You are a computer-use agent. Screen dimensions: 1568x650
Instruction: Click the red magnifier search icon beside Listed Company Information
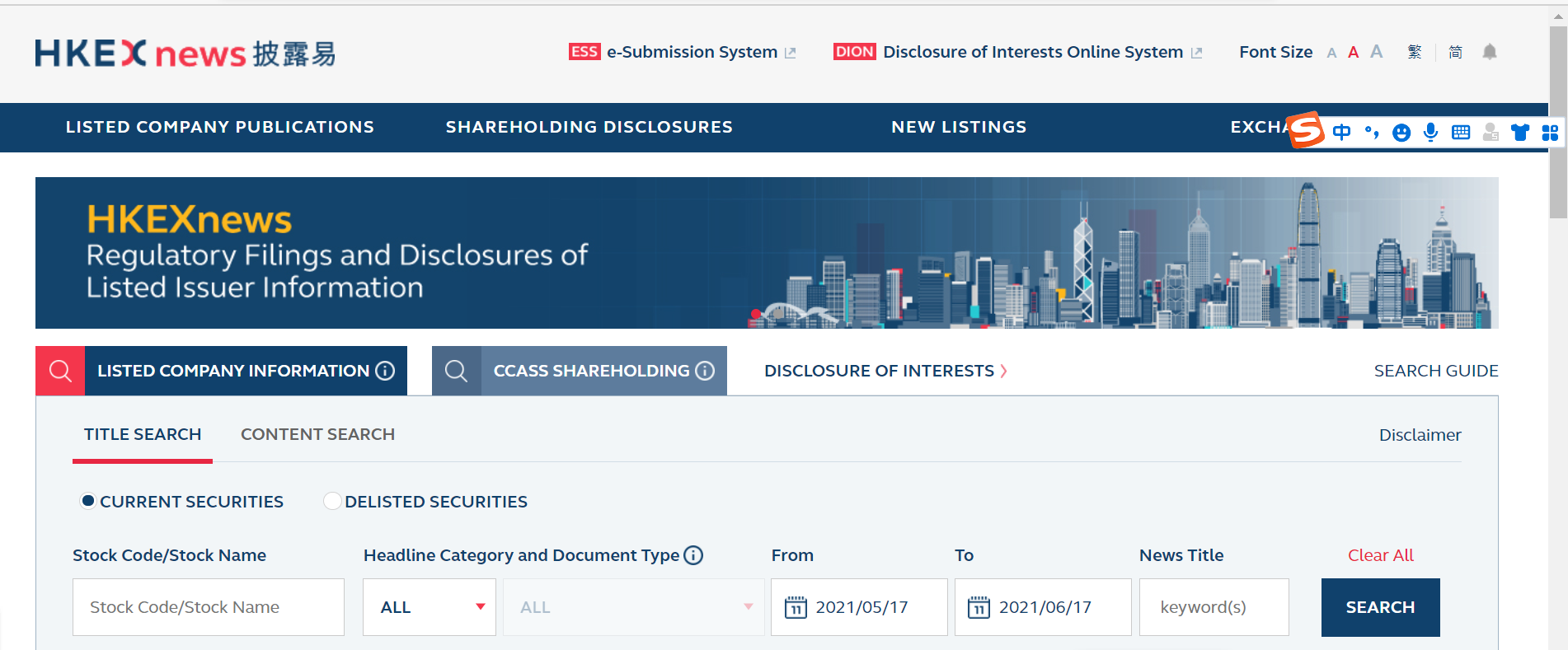coord(60,371)
